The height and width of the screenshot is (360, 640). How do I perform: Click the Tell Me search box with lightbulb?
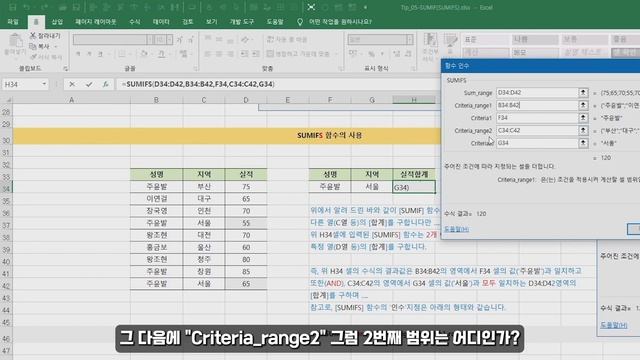(335, 22)
